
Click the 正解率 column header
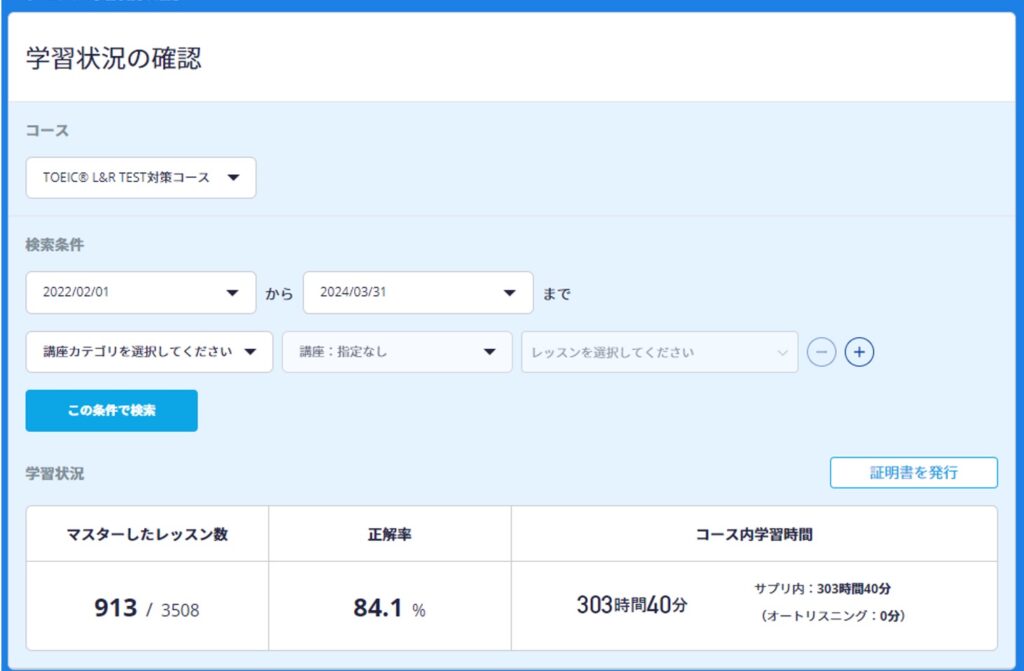click(389, 534)
